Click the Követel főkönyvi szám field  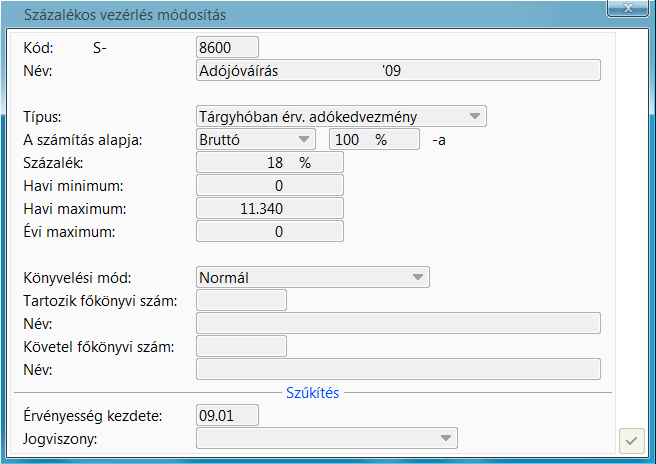[242, 346]
